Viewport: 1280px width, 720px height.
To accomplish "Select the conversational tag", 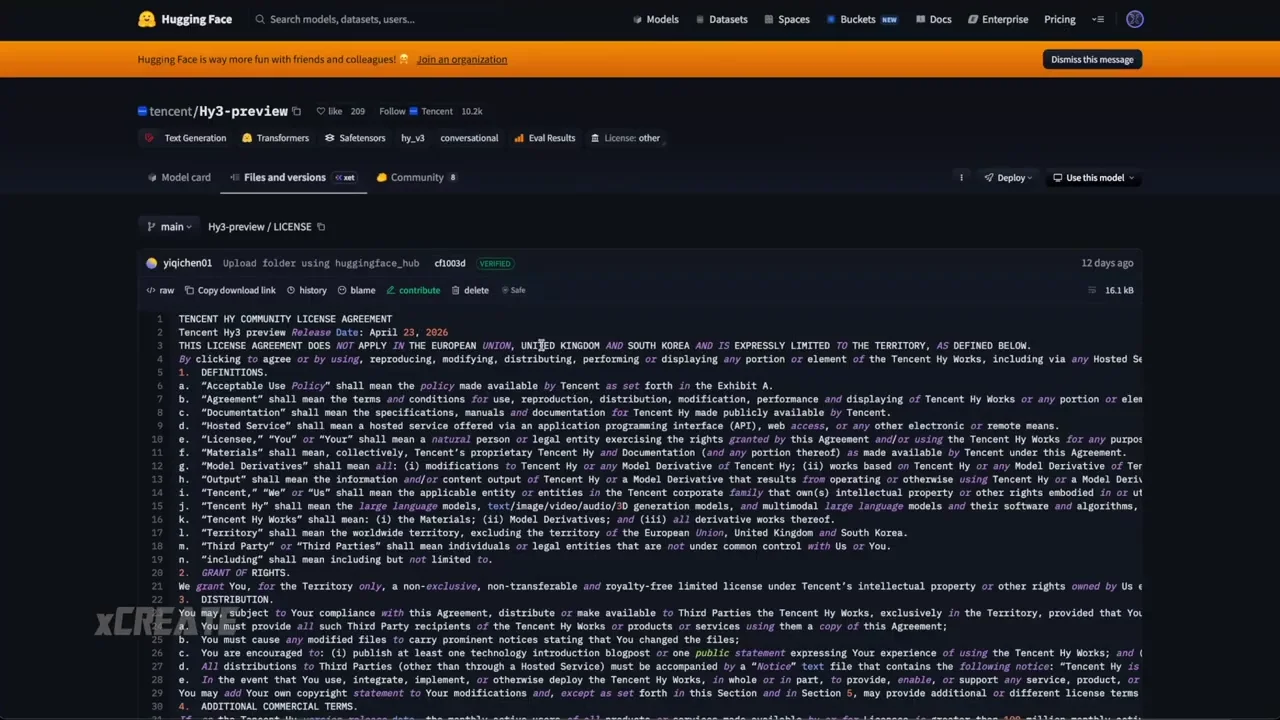I will (469, 138).
